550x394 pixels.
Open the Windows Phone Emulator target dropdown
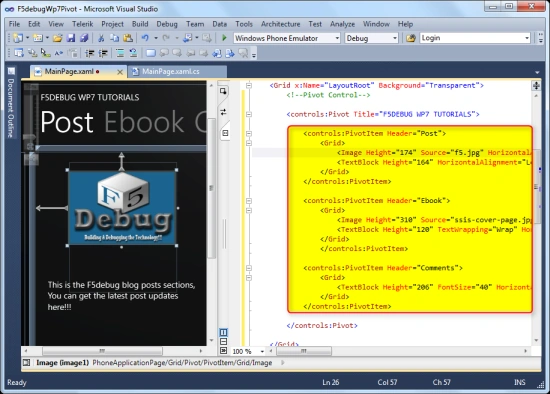pos(337,38)
